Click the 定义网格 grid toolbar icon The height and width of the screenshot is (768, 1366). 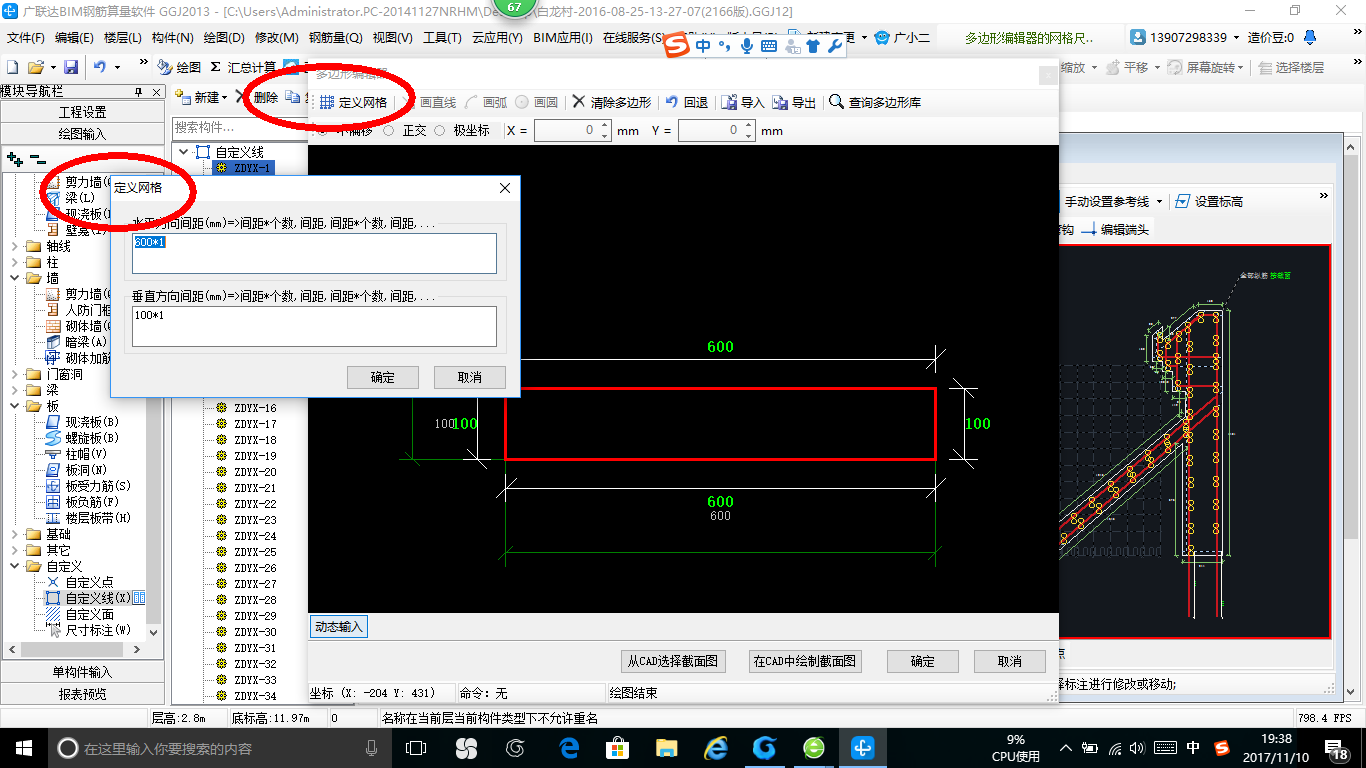[327, 103]
